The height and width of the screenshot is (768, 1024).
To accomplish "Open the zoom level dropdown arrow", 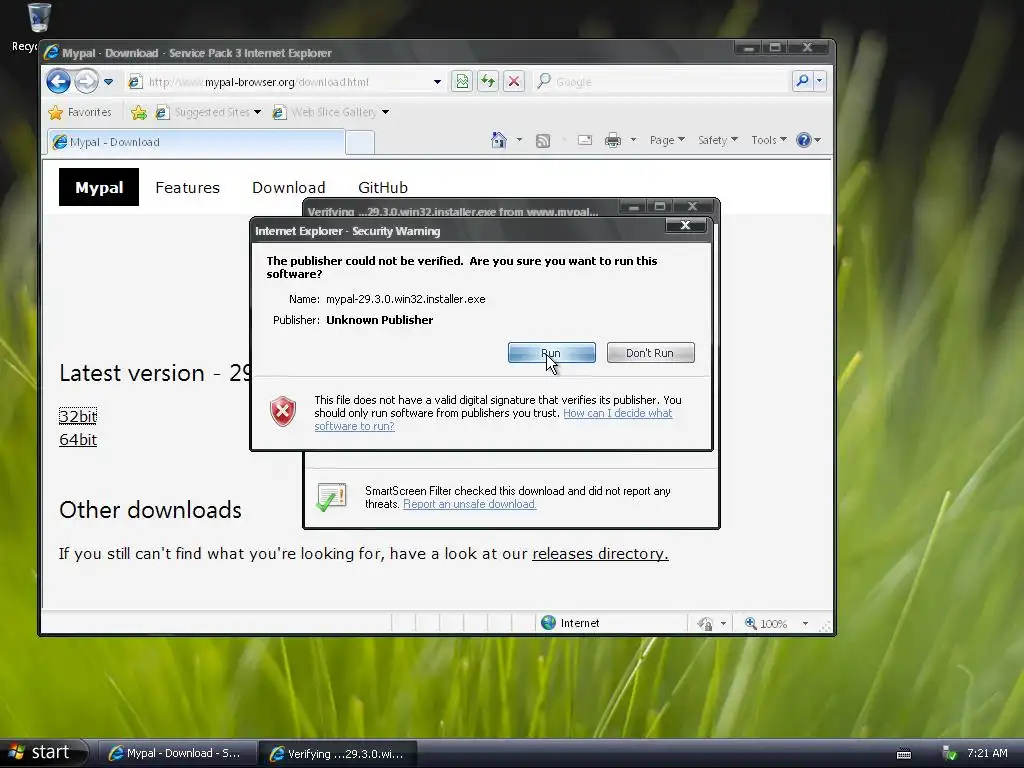I will point(805,624).
